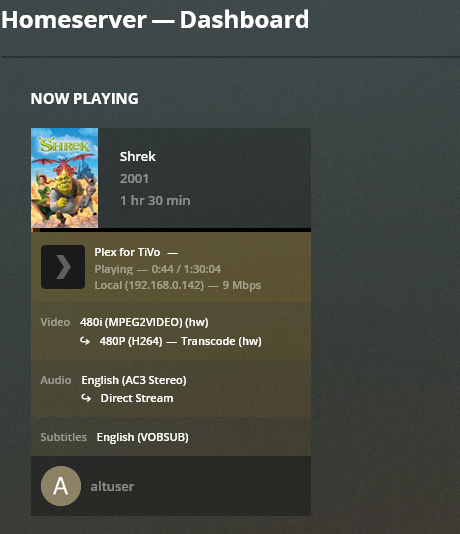The image size is (460, 534).
Task: Open the altuser avatar circle
Action: (61, 486)
